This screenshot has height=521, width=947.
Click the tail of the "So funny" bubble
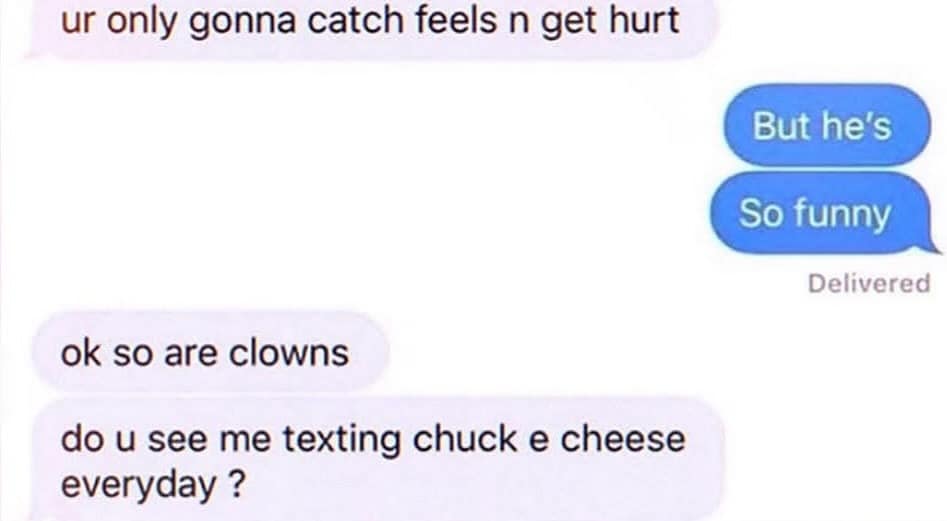tap(929, 244)
